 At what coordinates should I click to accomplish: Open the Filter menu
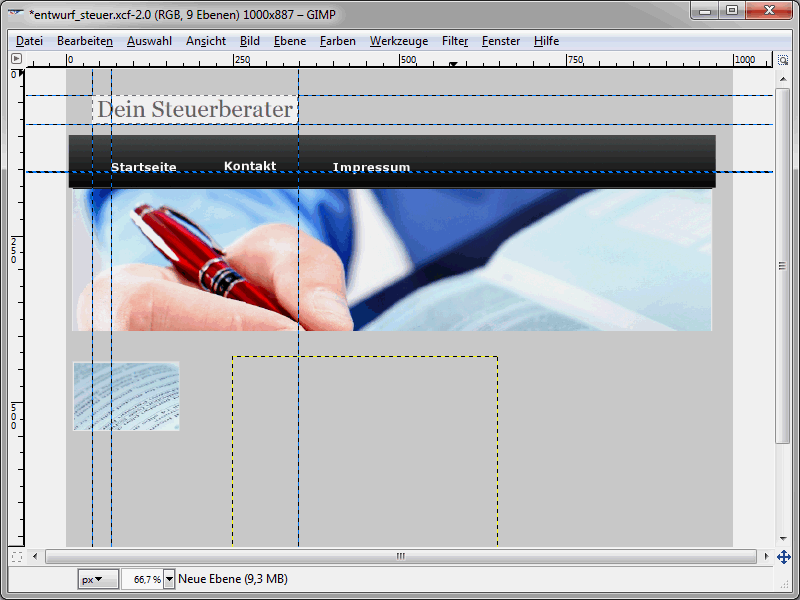tap(455, 41)
